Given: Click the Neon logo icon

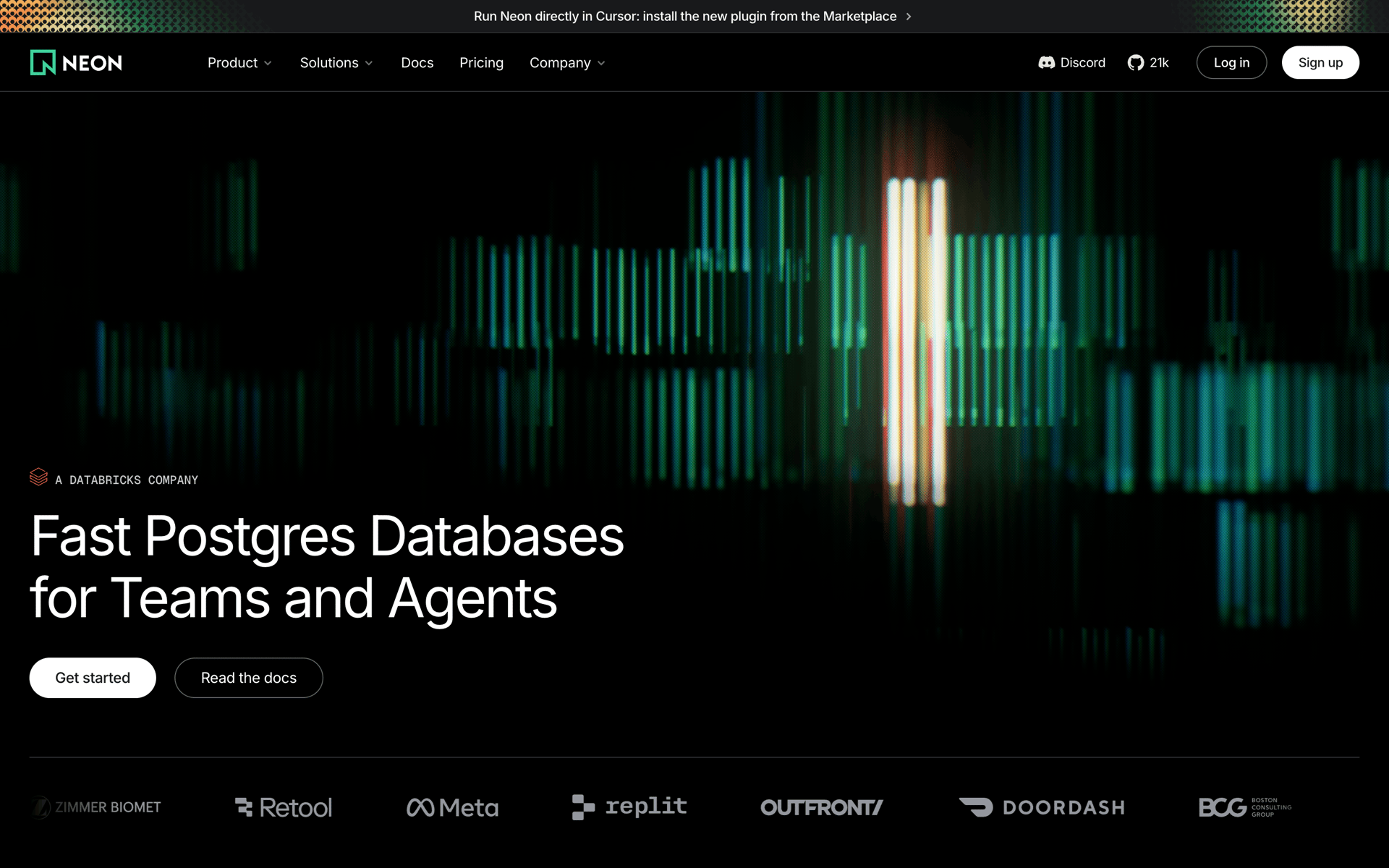Looking at the screenshot, I should pyautogui.click(x=43, y=63).
